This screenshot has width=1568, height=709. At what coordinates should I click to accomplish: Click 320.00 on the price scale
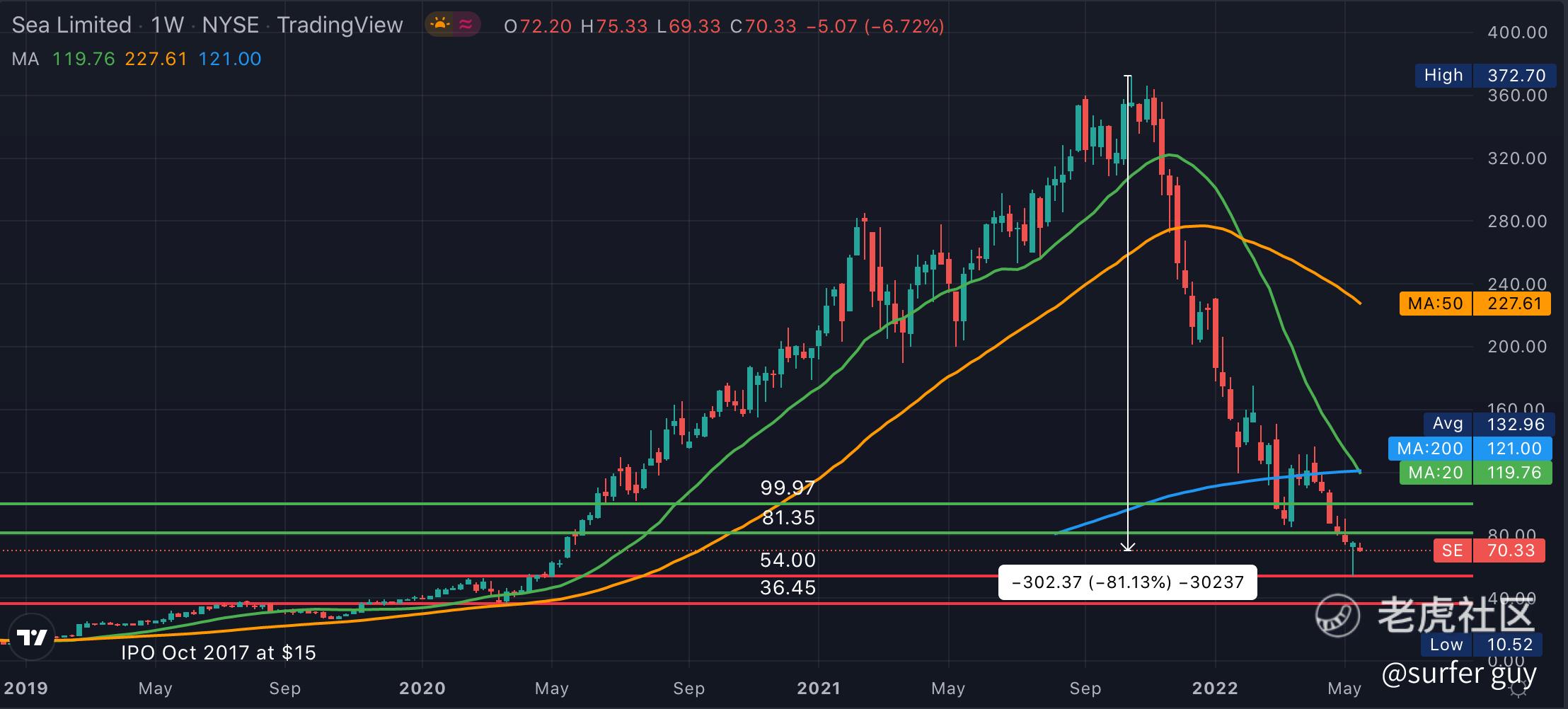[1518, 158]
